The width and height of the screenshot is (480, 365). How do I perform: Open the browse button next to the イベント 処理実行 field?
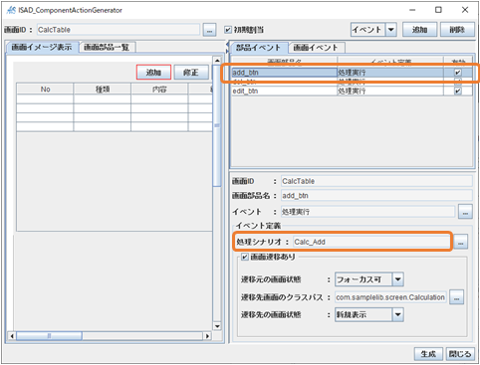click(x=465, y=212)
